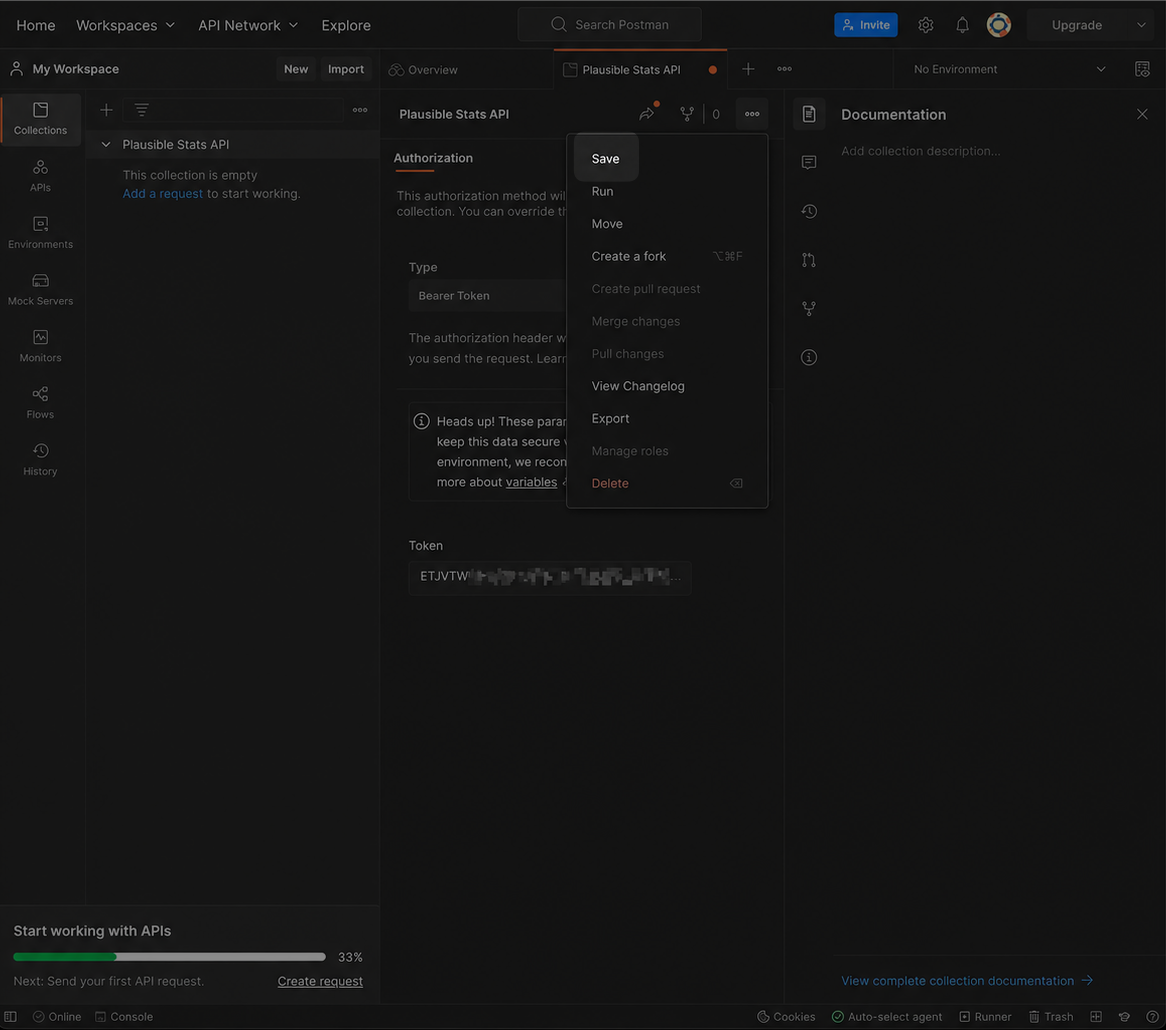Open the Runner in status bar

[x=985, y=1017]
